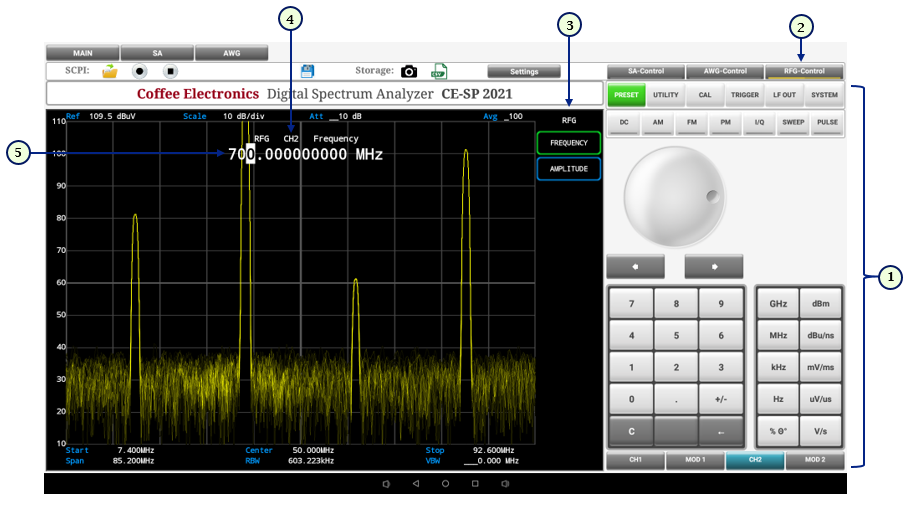Switch to the SA-Control tab

click(x=645, y=72)
